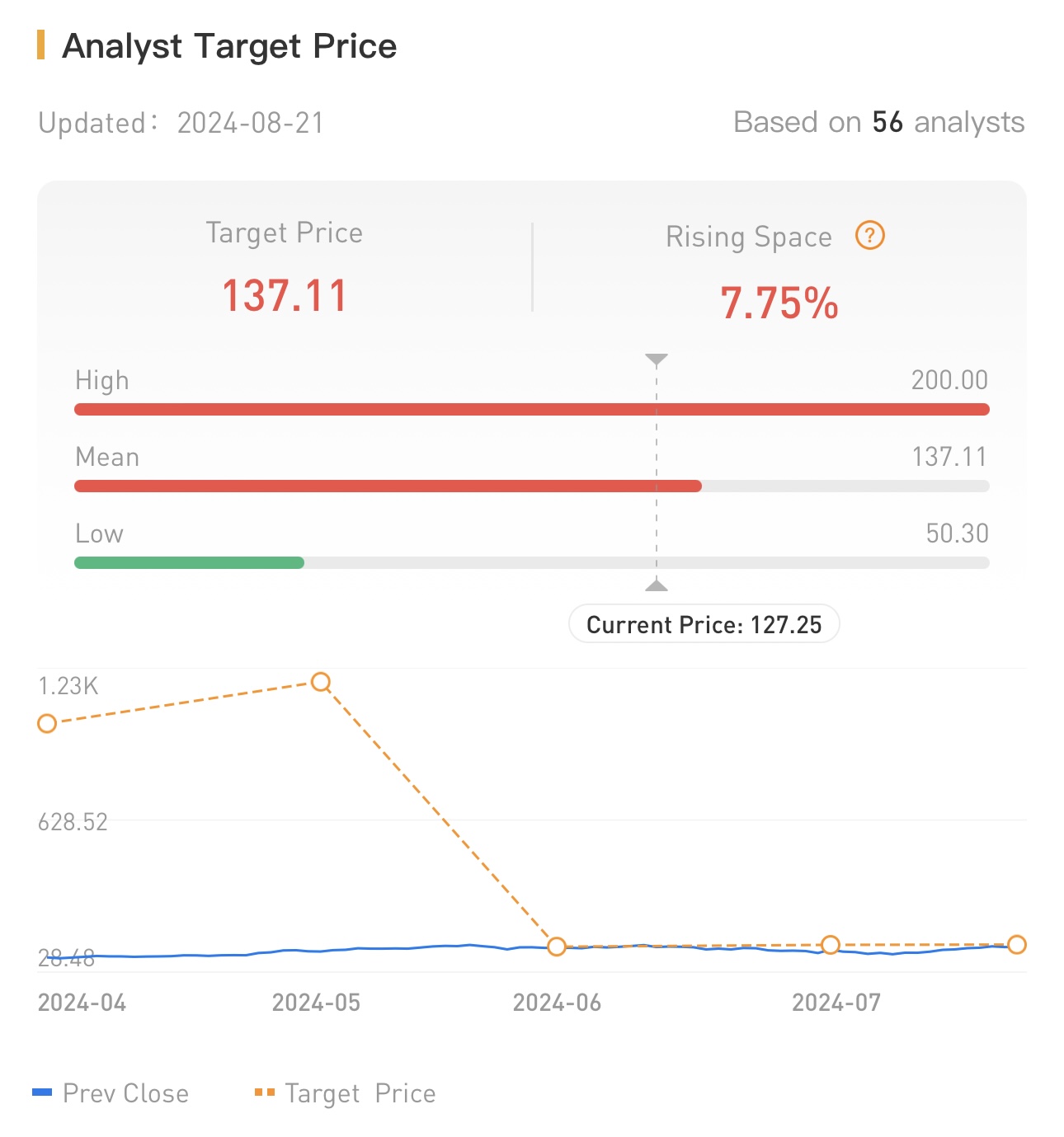Toggle the Prev Close series label
The height and width of the screenshot is (1137, 1064).
point(125,1093)
